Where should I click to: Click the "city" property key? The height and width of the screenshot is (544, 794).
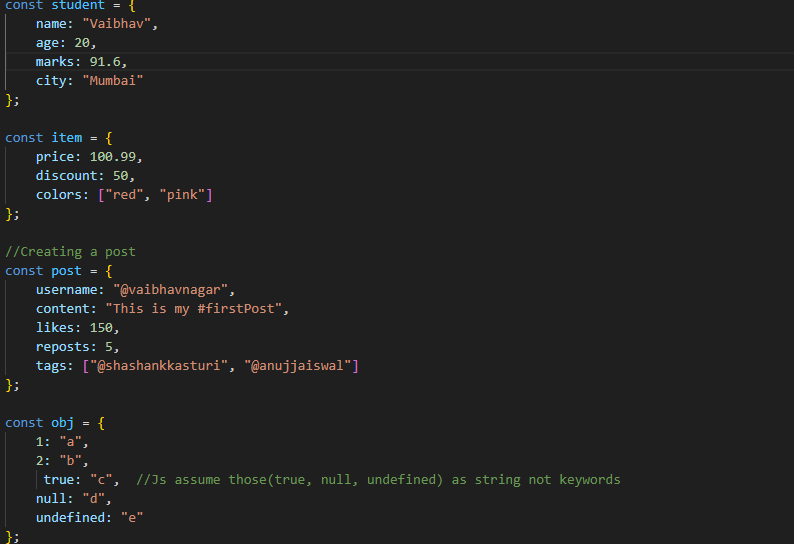[51, 81]
